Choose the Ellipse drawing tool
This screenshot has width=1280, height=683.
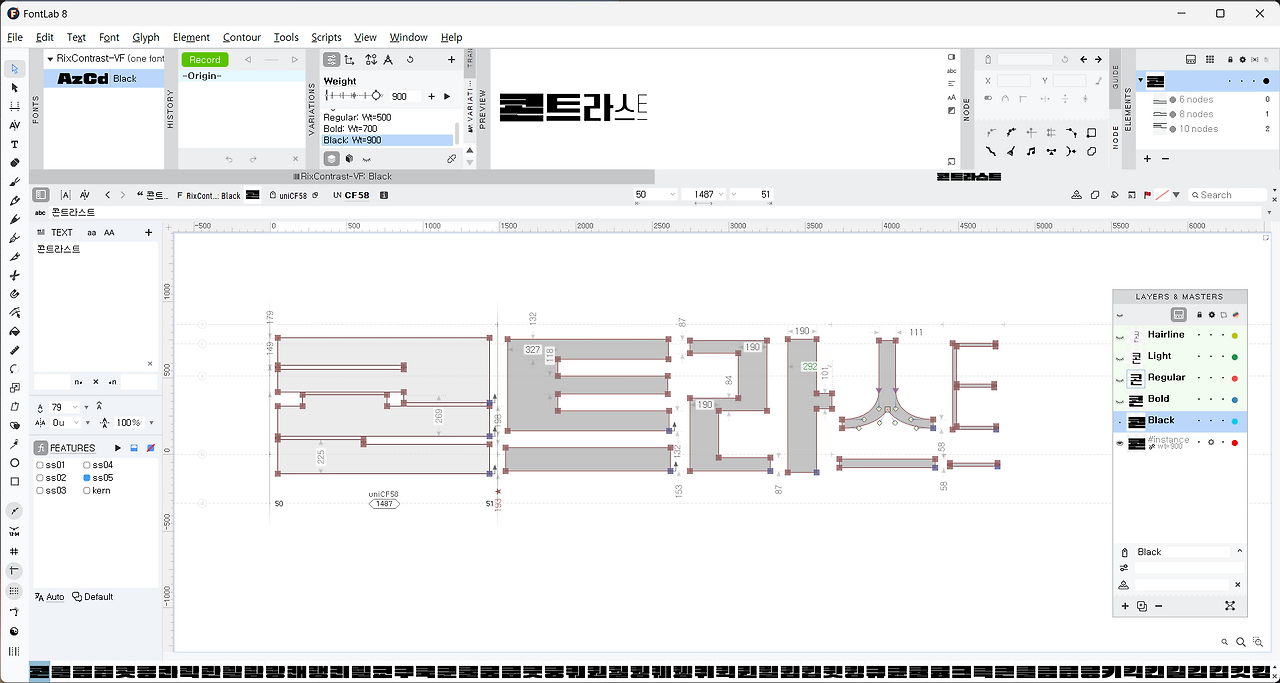click(14, 463)
